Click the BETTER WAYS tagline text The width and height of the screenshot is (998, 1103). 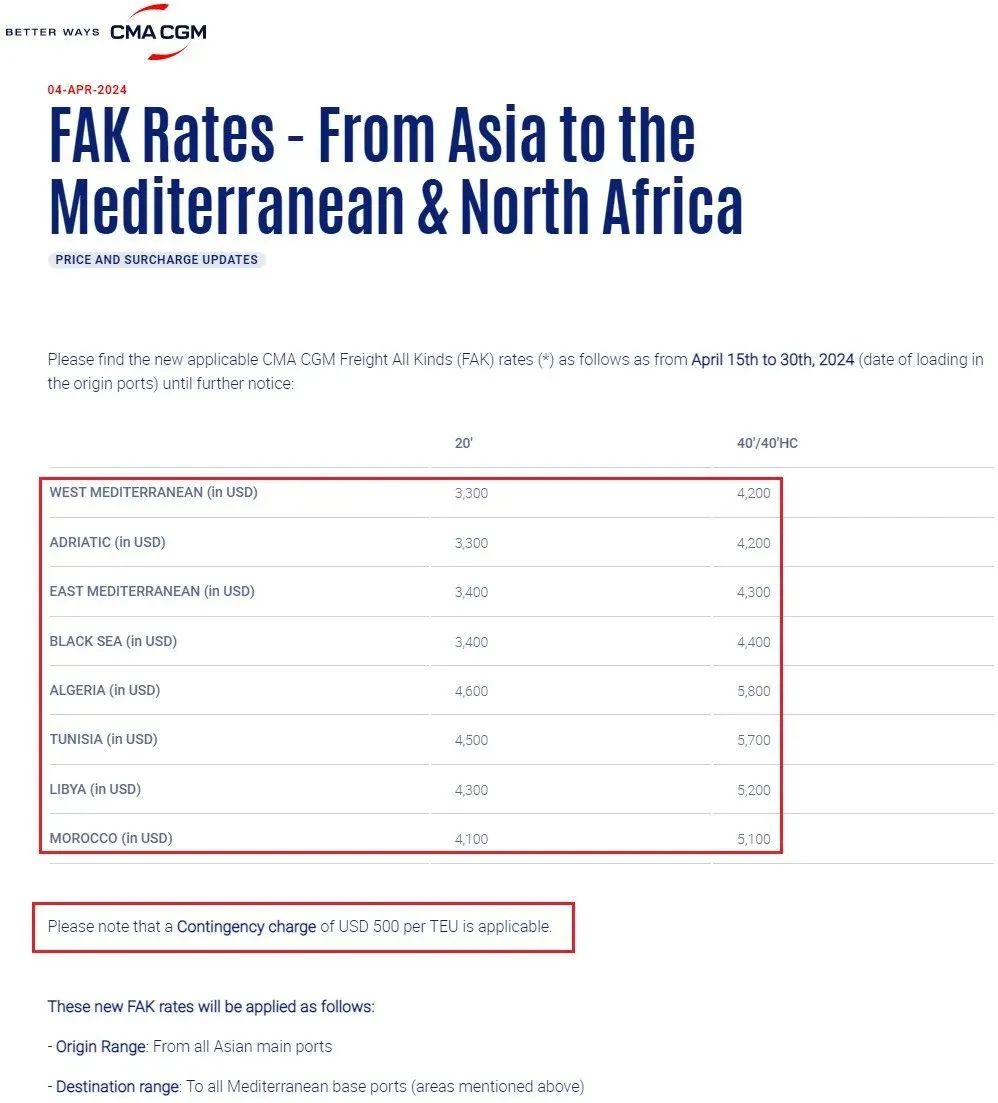52,32
